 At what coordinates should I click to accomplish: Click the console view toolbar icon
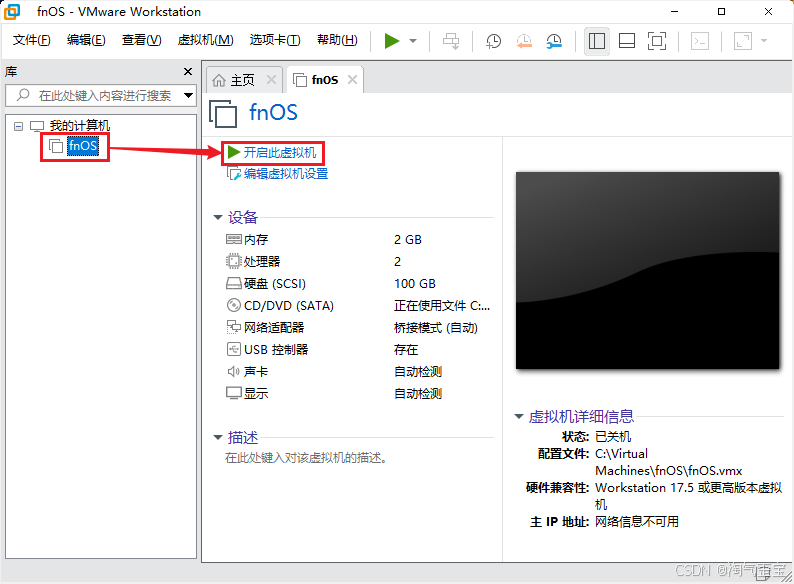[x=700, y=41]
